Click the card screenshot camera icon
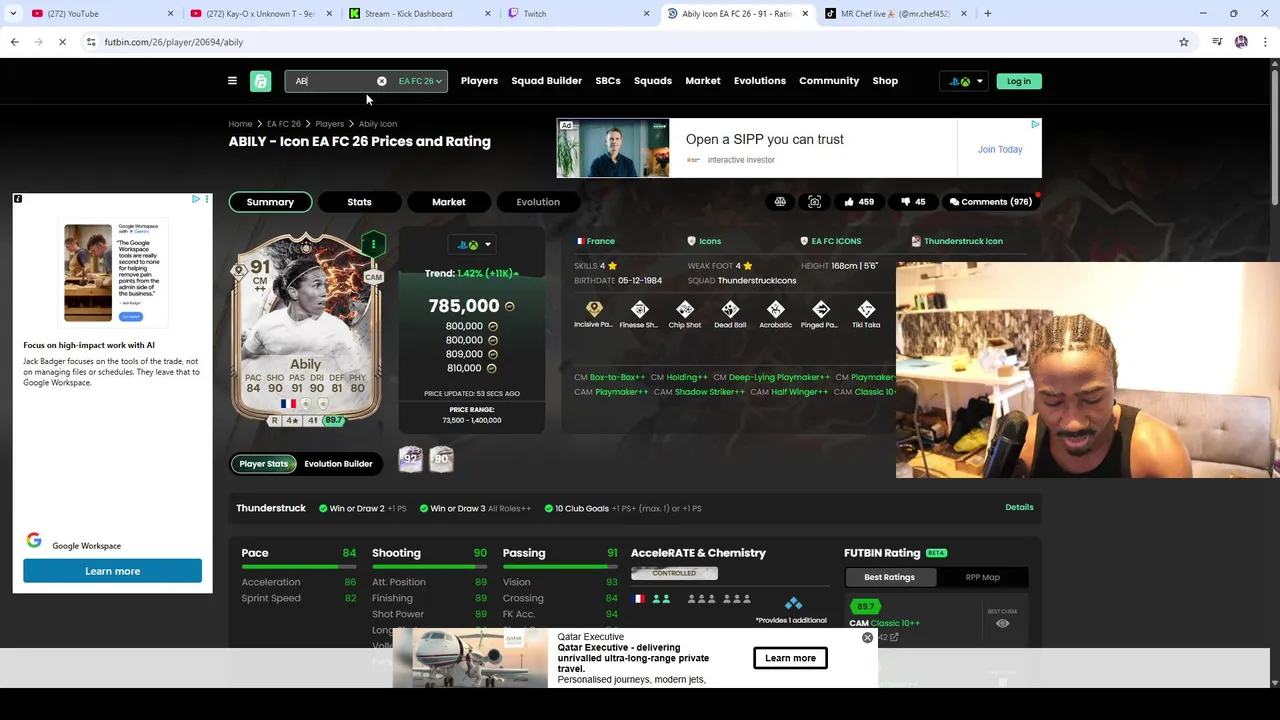1280x720 pixels. pos(814,202)
